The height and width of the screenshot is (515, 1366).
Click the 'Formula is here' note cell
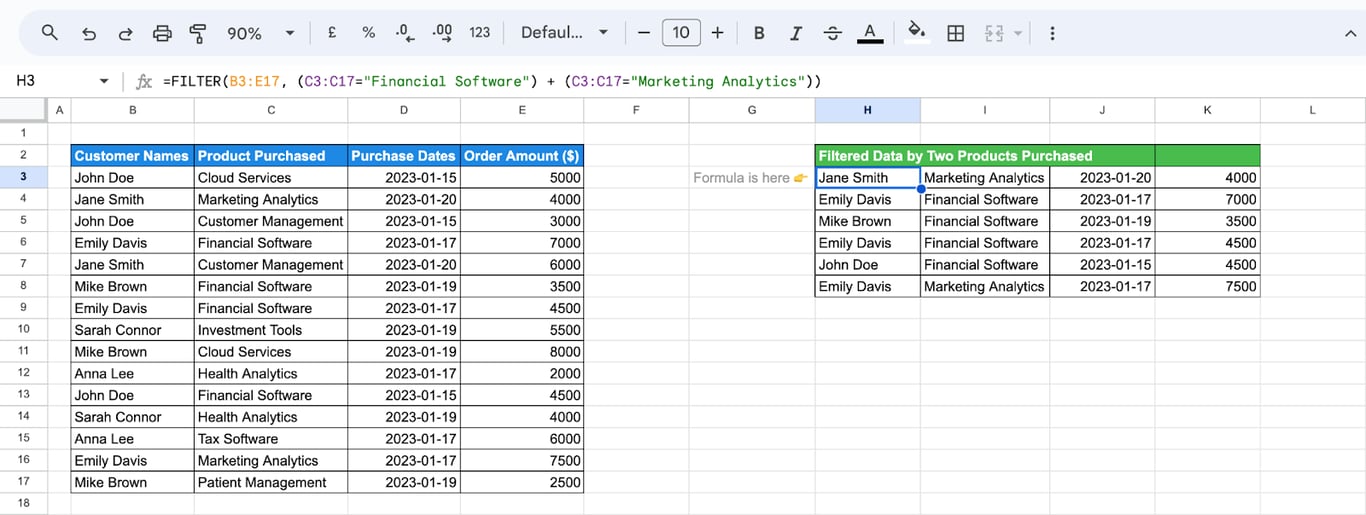(751, 177)
